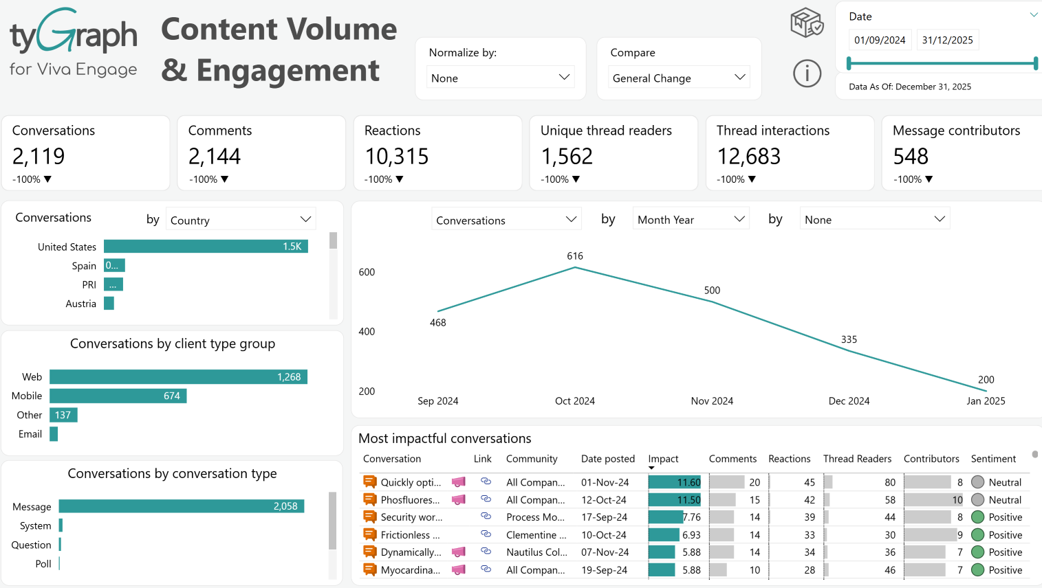Sort by Thread Readers column header
Screen dimensions: 1042x588
pos(857,458)
